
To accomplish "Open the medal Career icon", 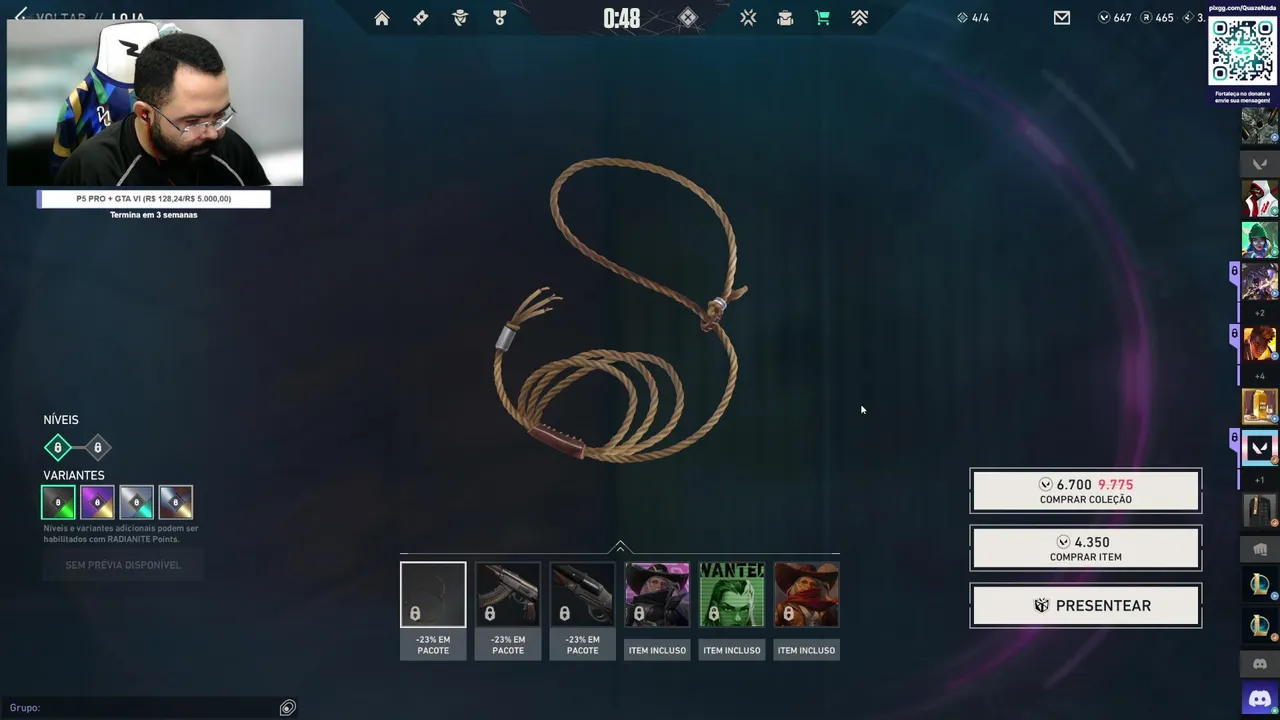I will [x=499, y=18].
